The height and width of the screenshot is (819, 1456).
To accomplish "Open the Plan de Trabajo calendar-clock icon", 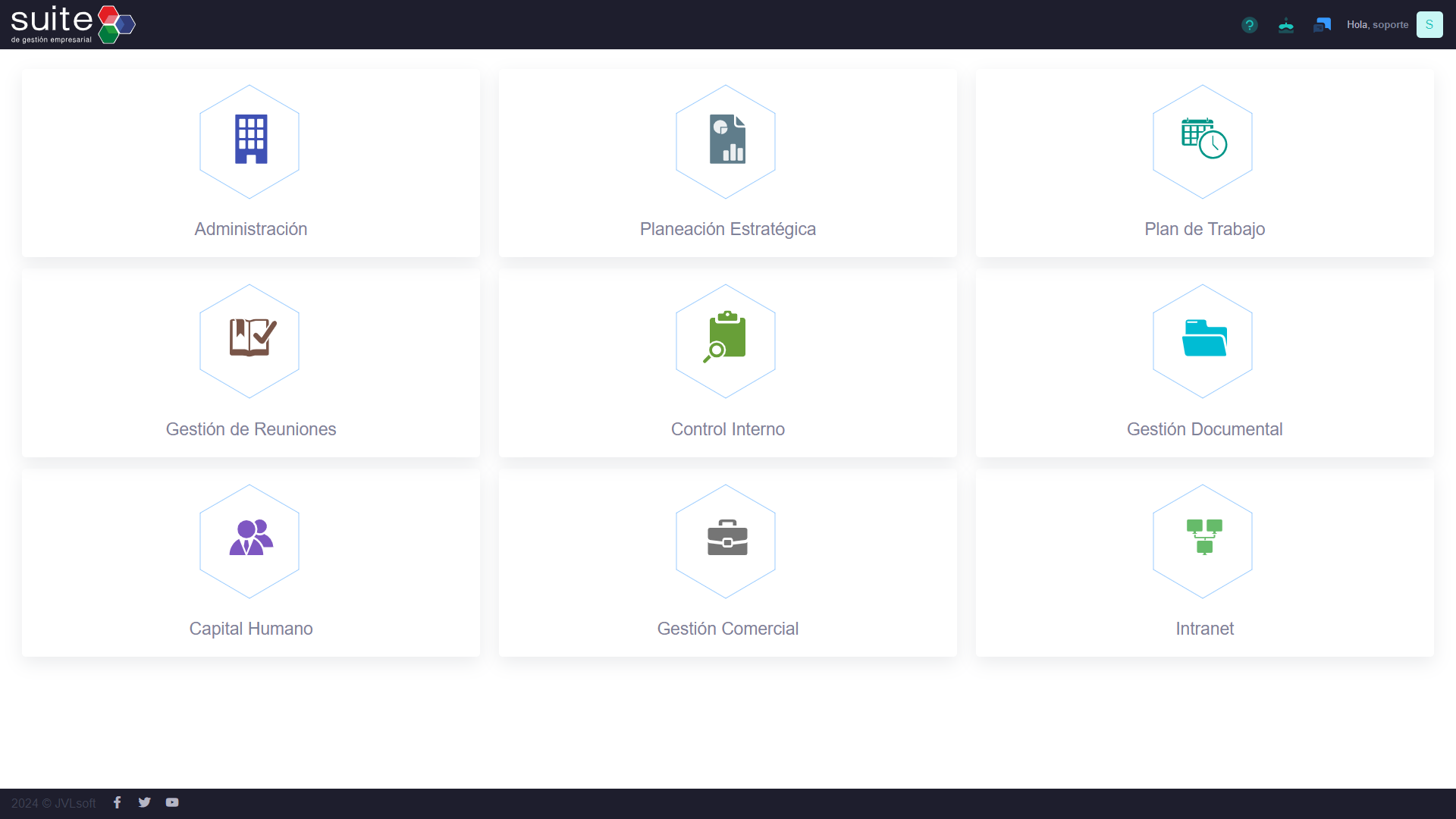I will (x=1204, y=139).
